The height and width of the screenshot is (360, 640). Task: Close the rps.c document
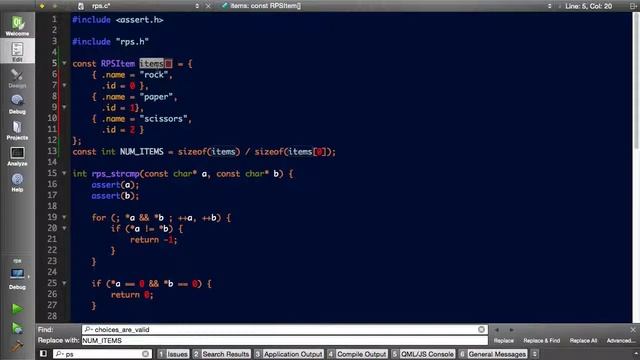click(x=208, y=6)
